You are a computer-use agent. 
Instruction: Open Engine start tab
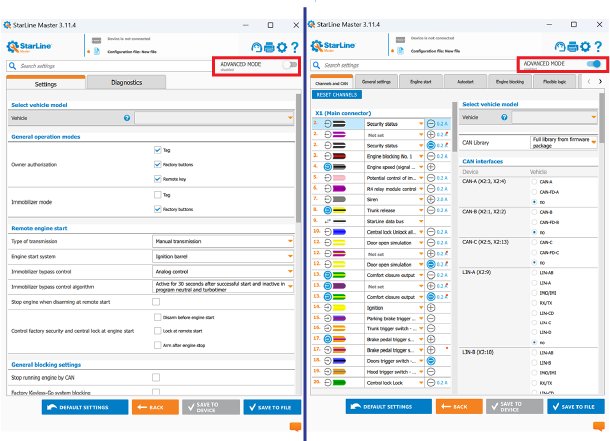421,82
